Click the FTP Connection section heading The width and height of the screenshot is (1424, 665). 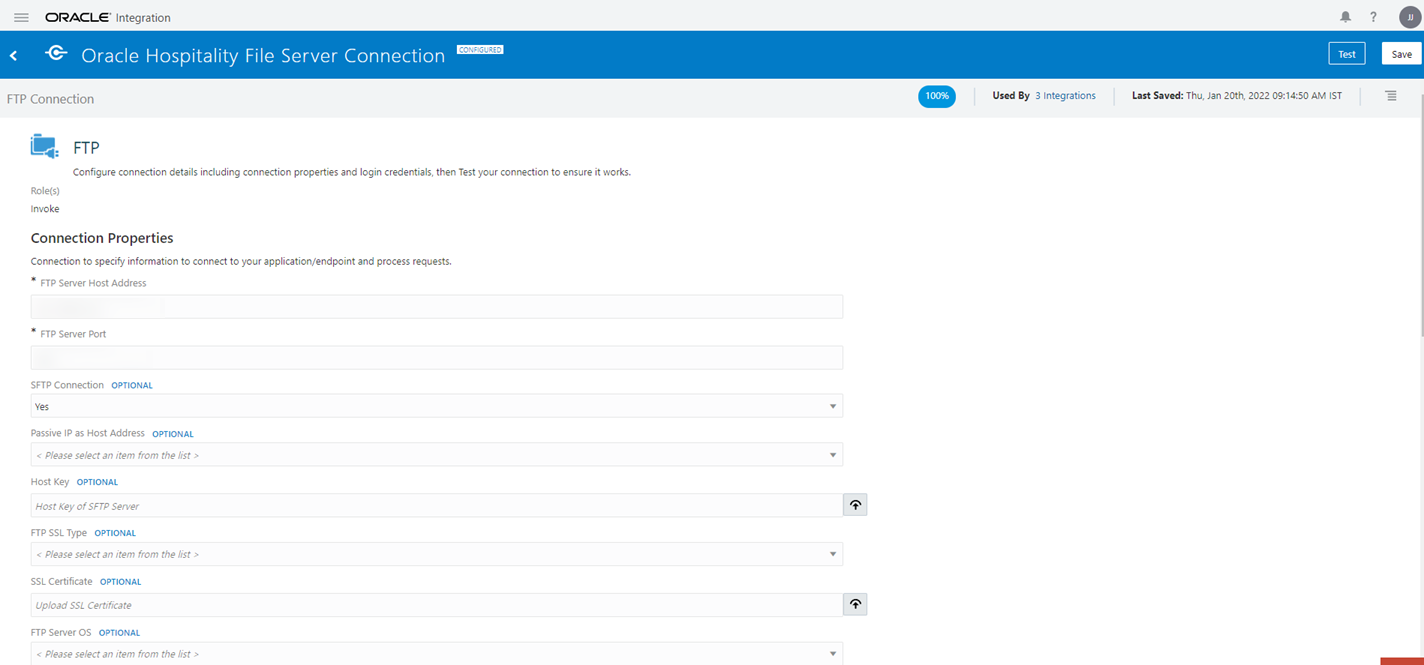point(50,99)
